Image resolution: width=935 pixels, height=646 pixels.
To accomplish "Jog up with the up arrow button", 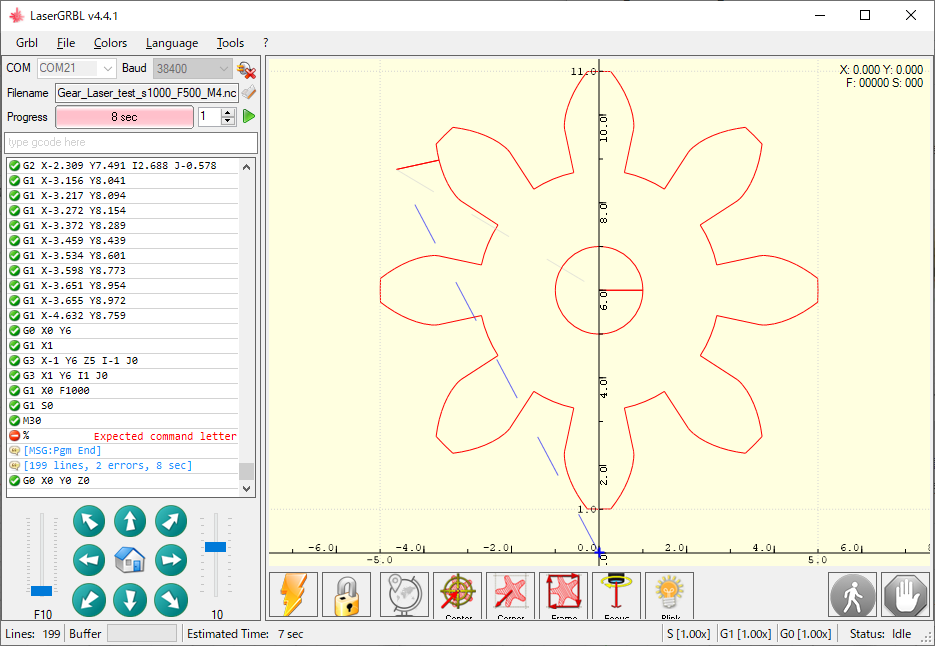I will coord(130,521).
